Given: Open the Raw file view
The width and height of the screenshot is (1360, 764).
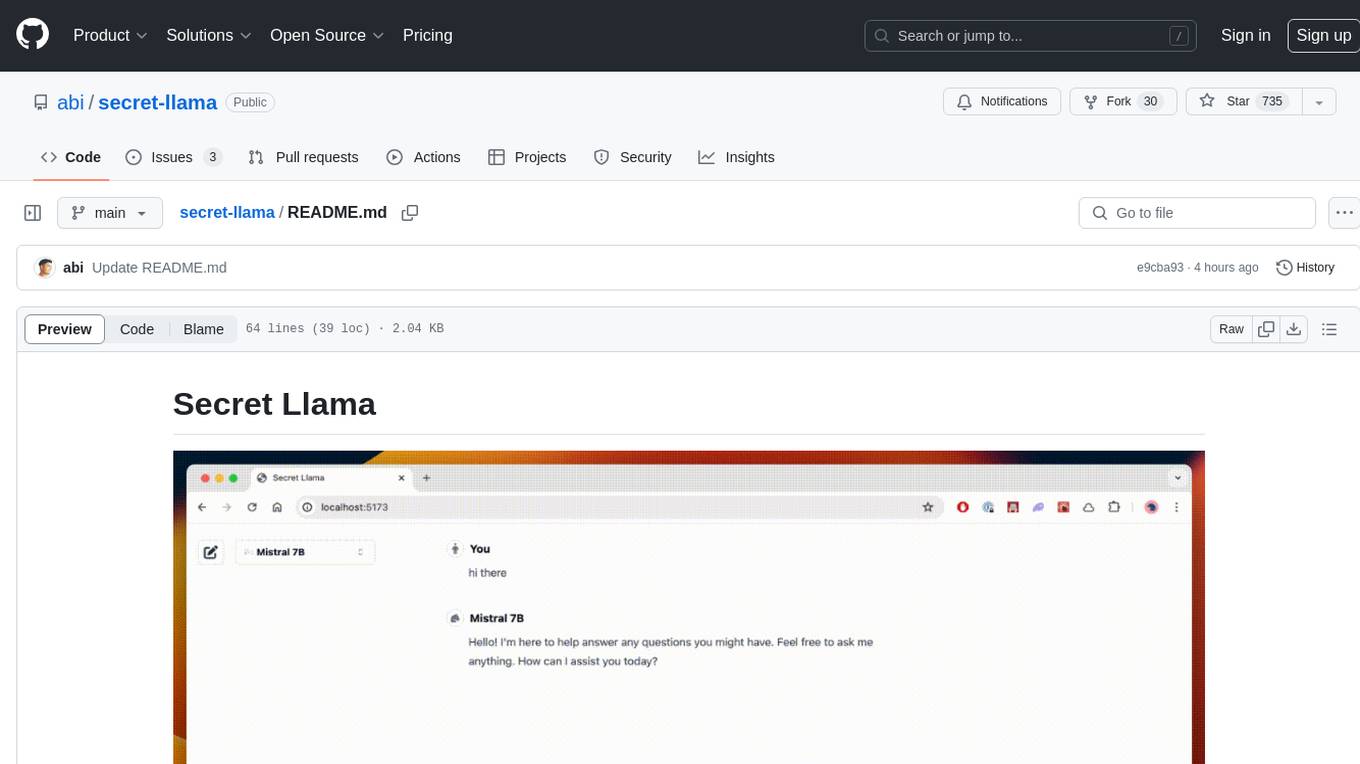Looking at the screenshot, I should point(1231,329).
